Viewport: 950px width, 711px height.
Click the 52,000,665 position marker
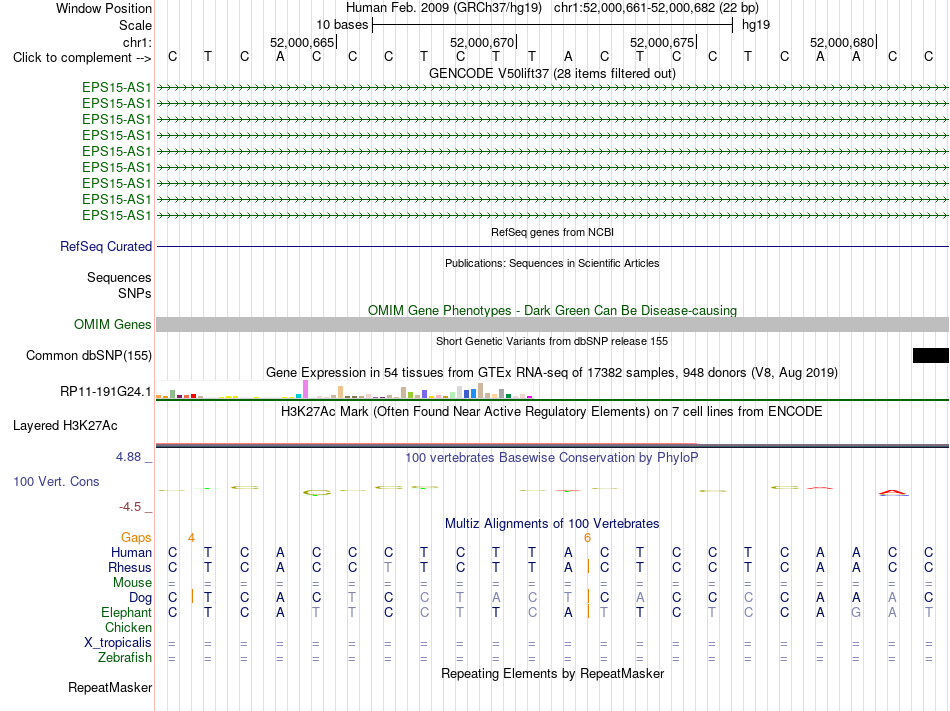click(x=302, y=42)
